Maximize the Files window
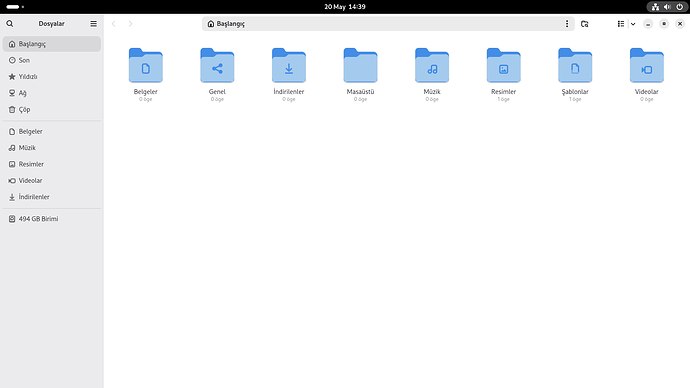The width and height of the screenshot is (690, 388). tap(664, 24)
